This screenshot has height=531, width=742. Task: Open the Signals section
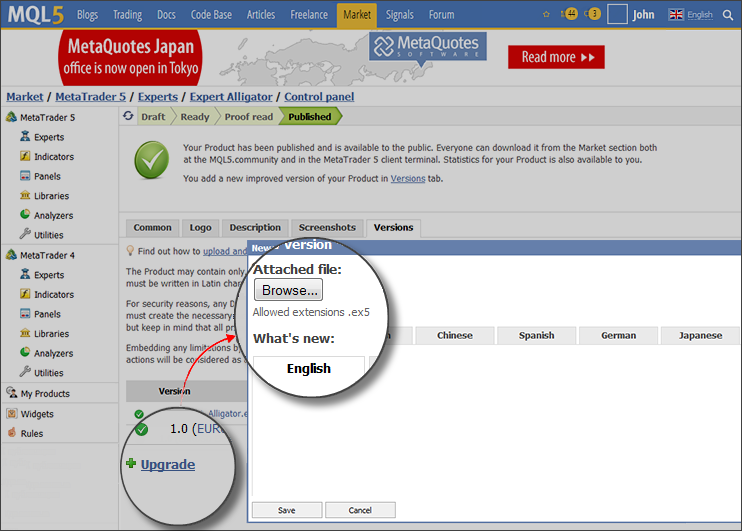(x=399, y=15)
